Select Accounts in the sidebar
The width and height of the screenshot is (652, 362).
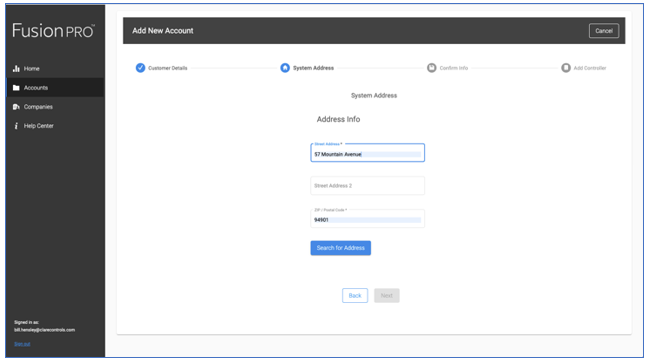coord(55,88)
